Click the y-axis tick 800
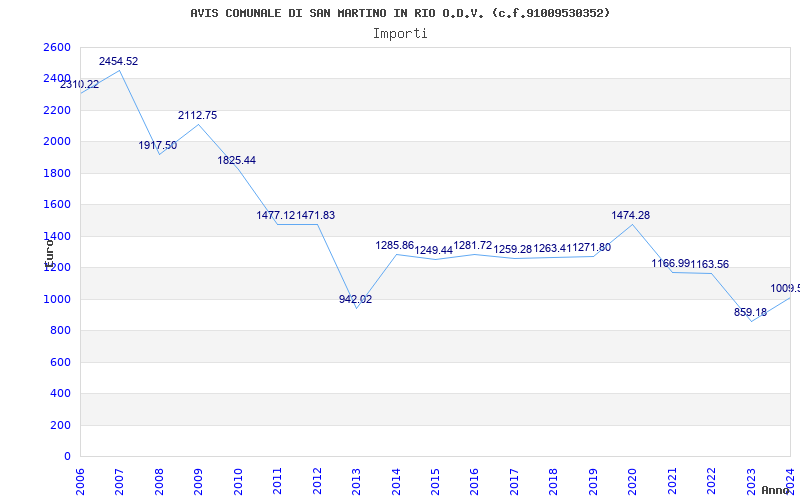 coord(61,331)
